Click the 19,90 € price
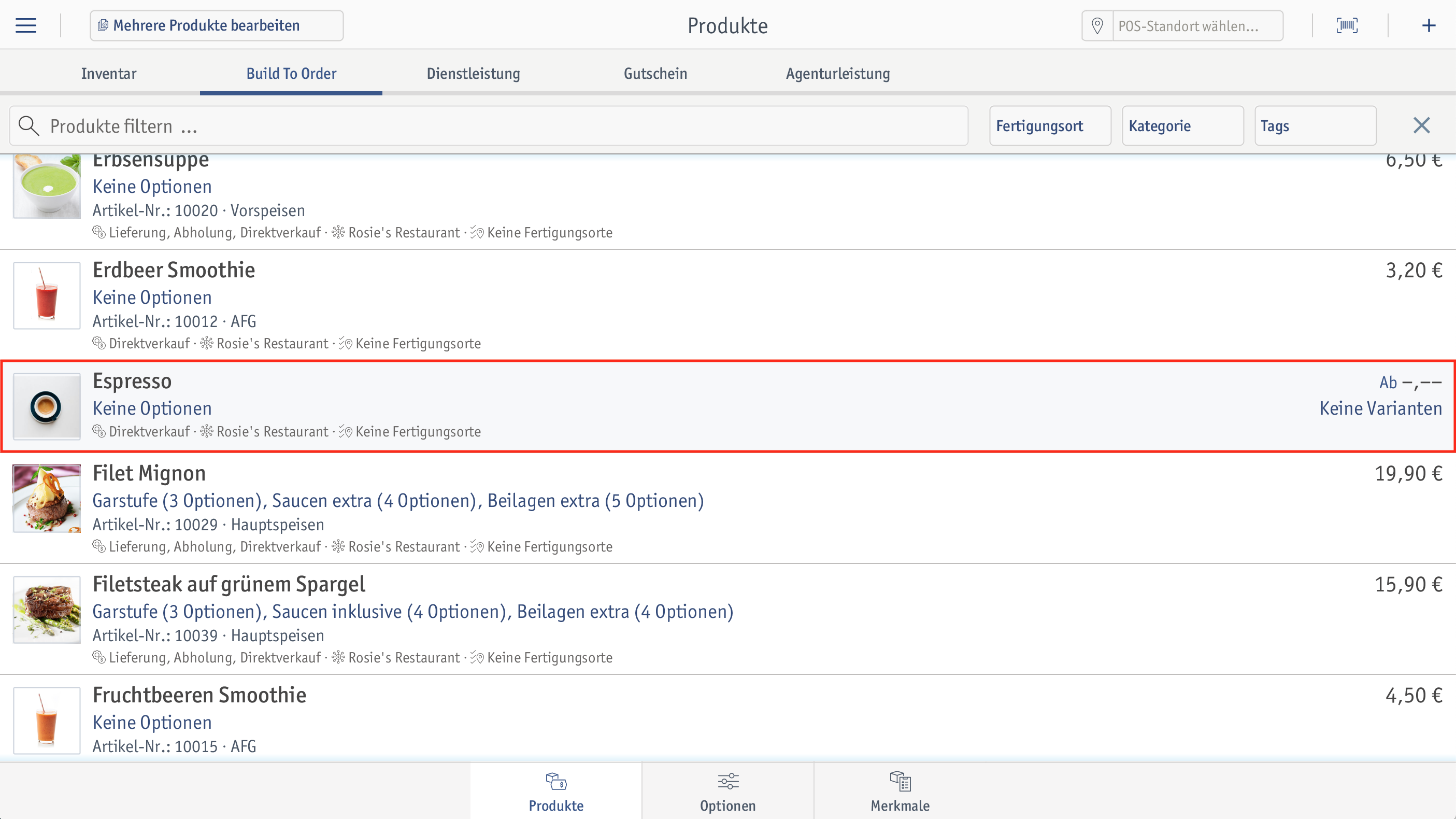The image size is (1456, 819). pos(1408,473)
